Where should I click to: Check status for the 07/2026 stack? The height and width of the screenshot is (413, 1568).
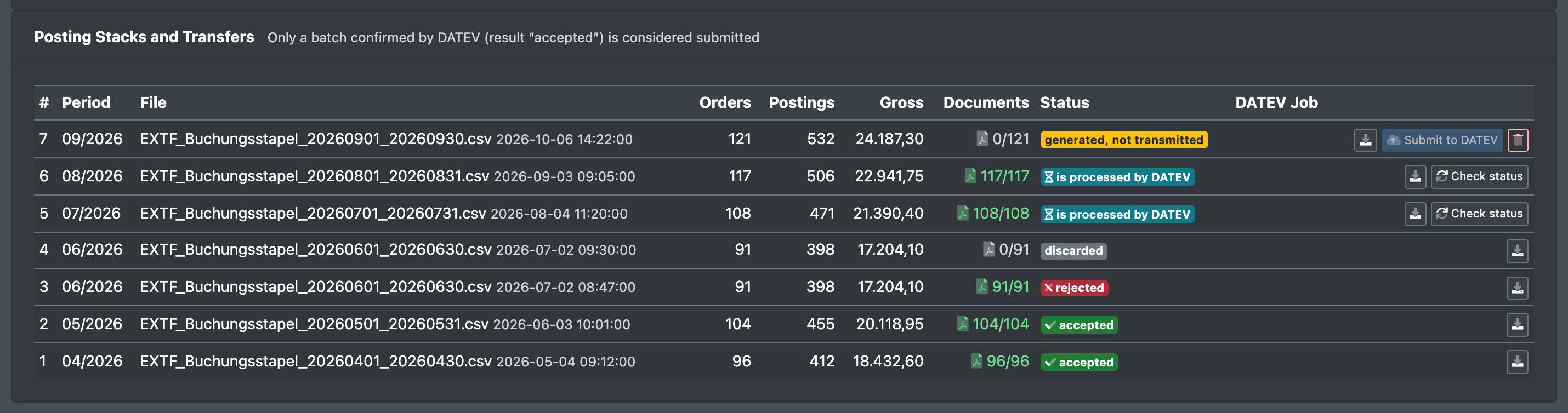[x=1479, y=214]
